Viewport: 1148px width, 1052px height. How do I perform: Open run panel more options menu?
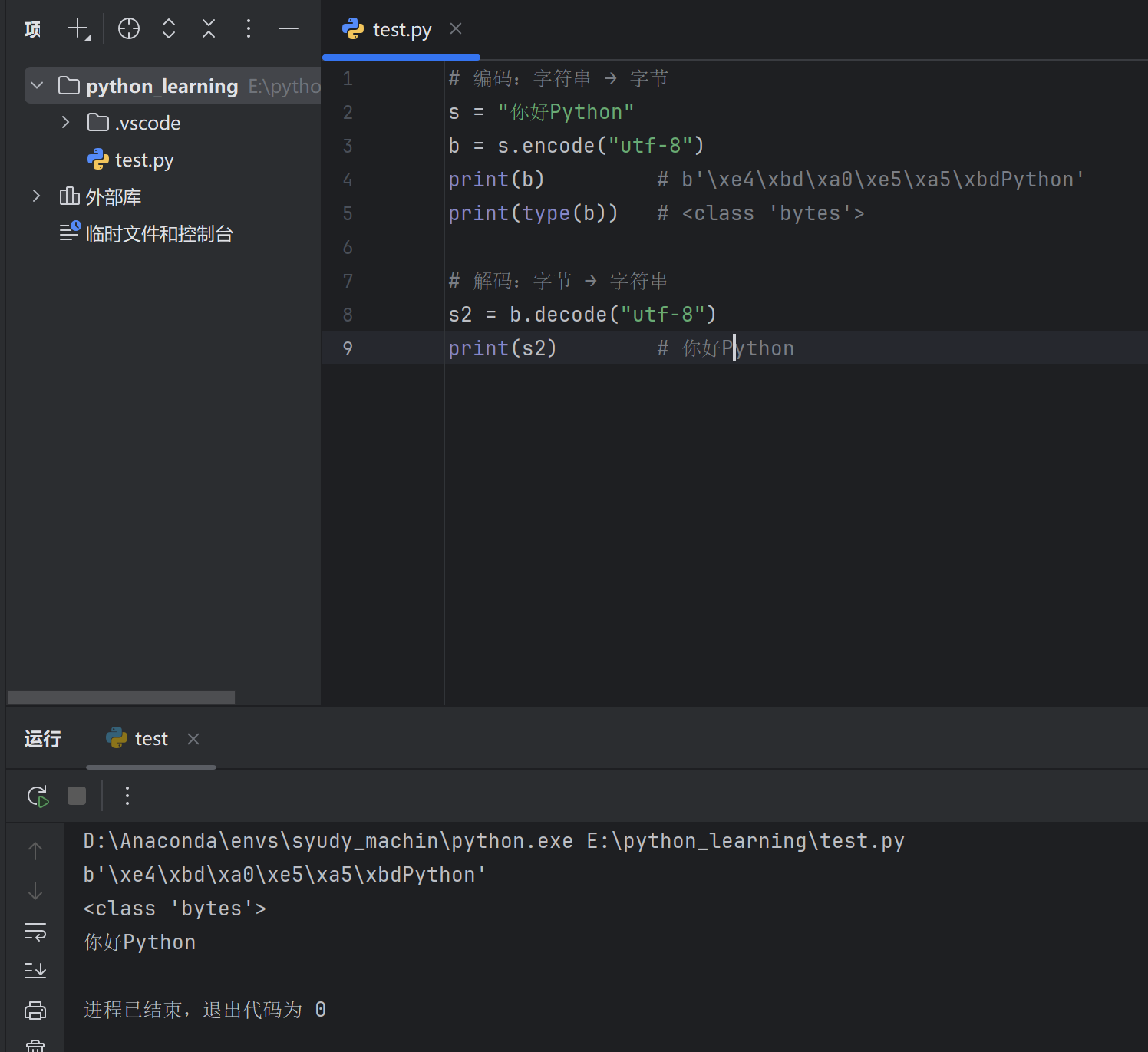(127, 796)
